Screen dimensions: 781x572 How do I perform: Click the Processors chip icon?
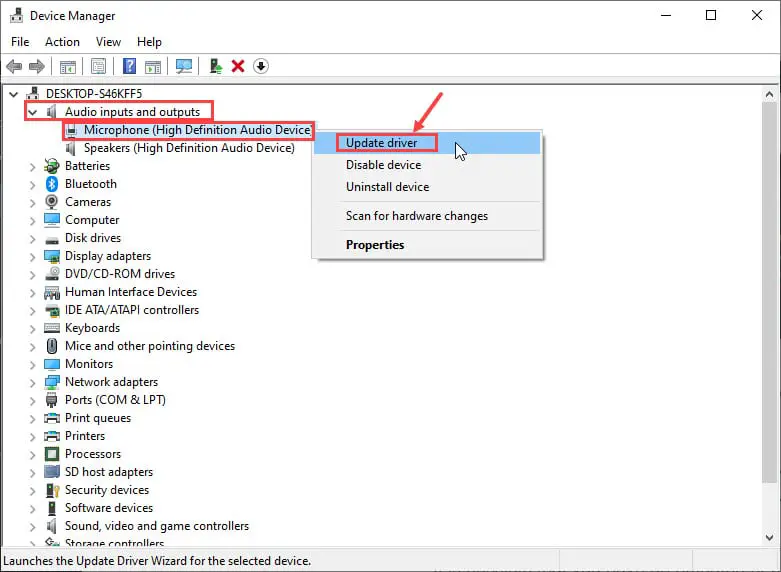tap(52, 454)
